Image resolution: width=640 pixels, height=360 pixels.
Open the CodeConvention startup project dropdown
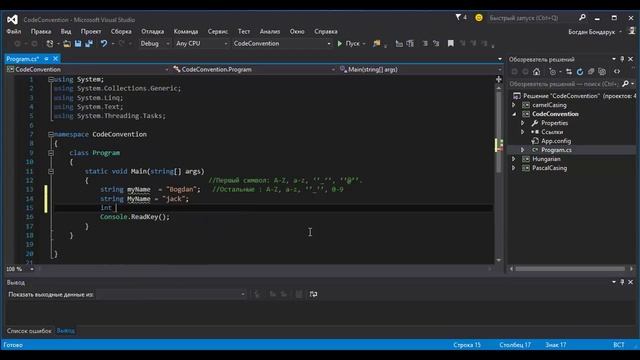pos(282,43)
